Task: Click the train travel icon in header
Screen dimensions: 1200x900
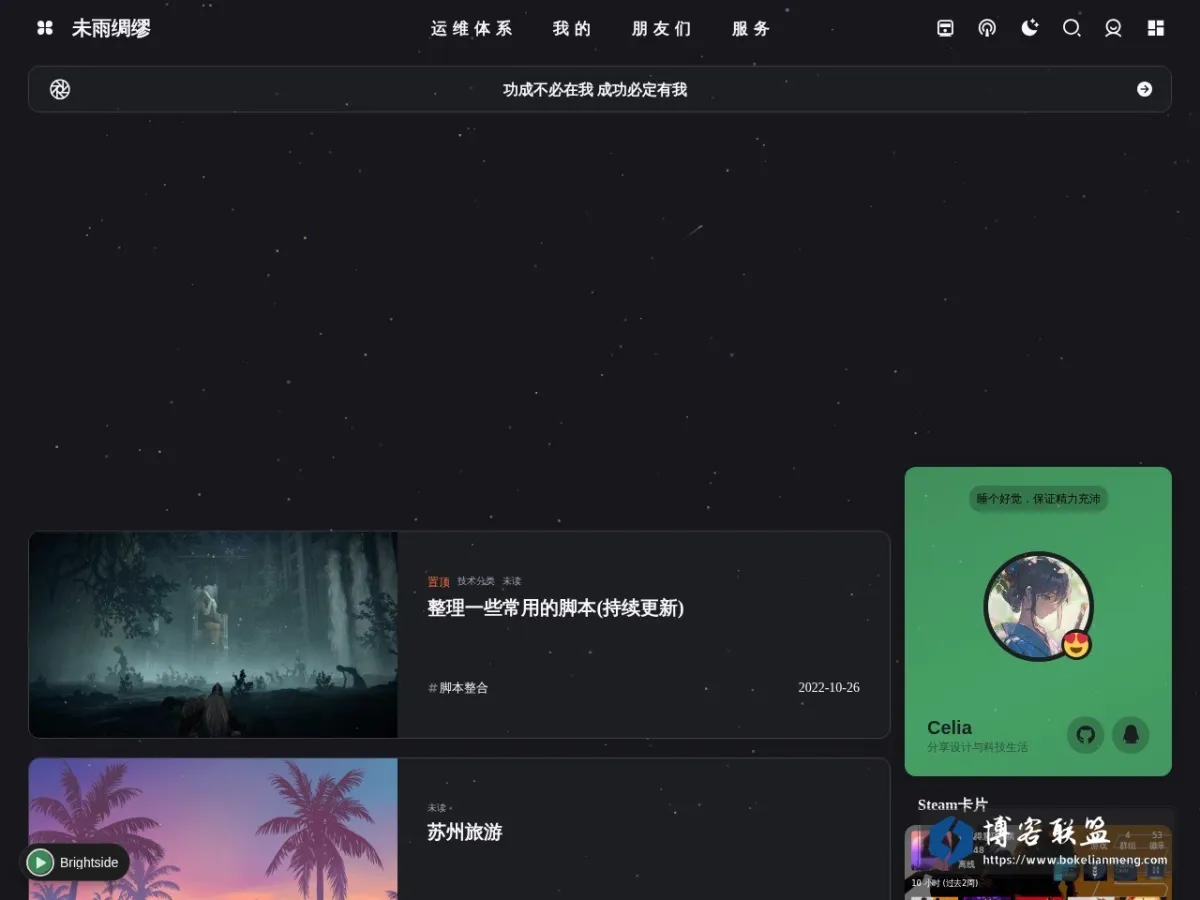Action: pos(945,28)
